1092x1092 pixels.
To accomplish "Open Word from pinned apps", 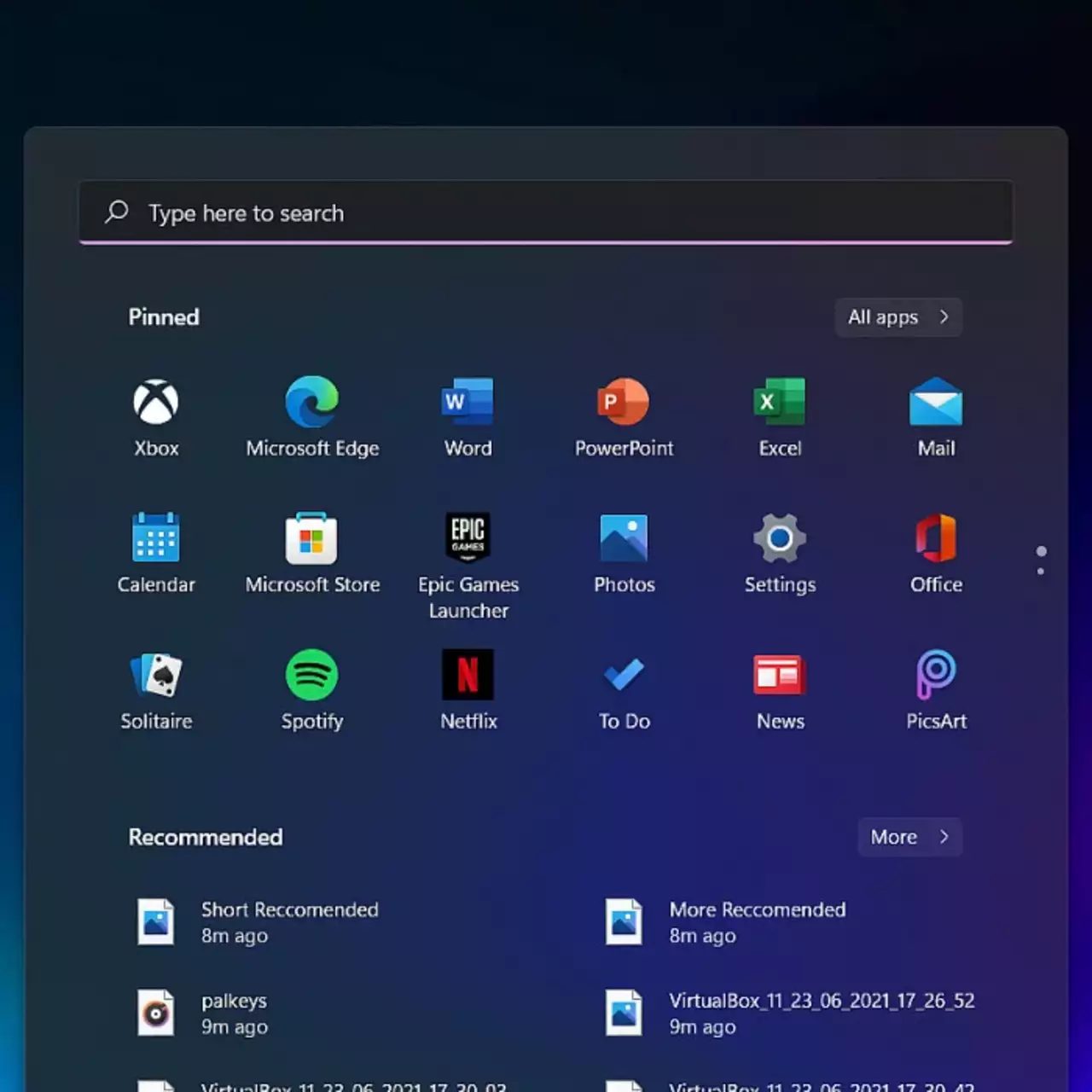I will pos(468,418).
